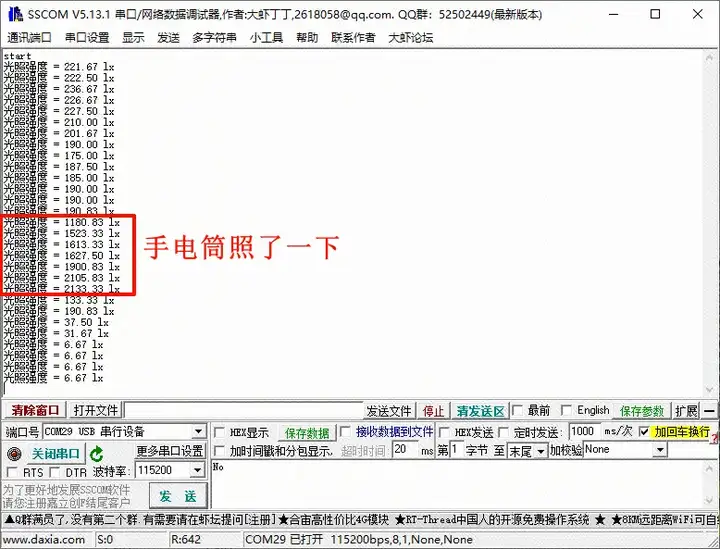Click the 第 1 字节 start byte field
Screen dimensions: 720x549
click(456, 449)
